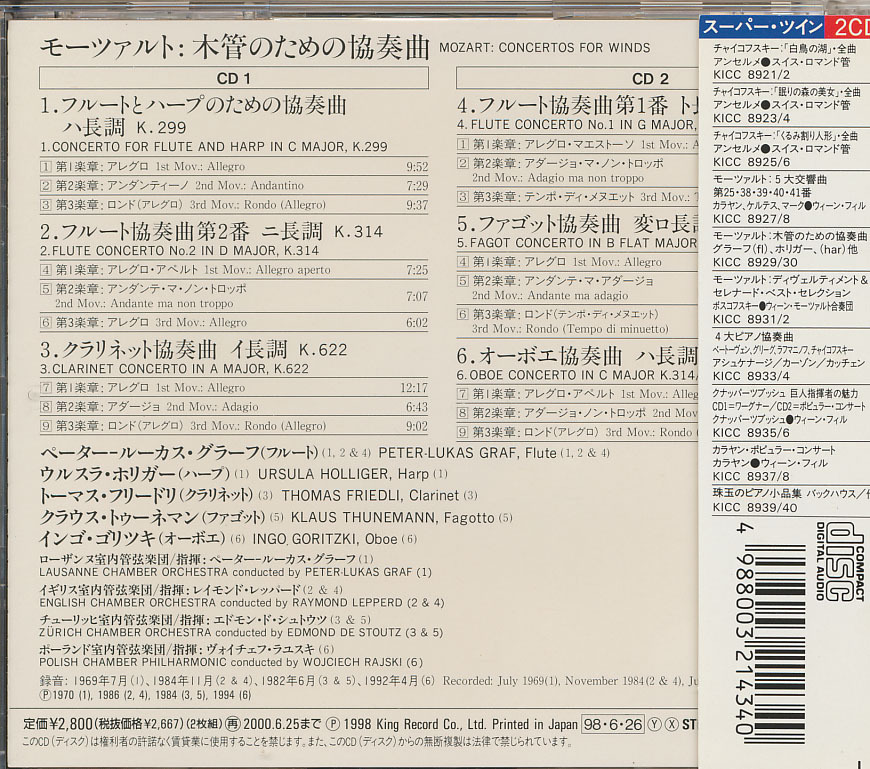Click the 2000.6.25まで date text

tap(282, 724)
